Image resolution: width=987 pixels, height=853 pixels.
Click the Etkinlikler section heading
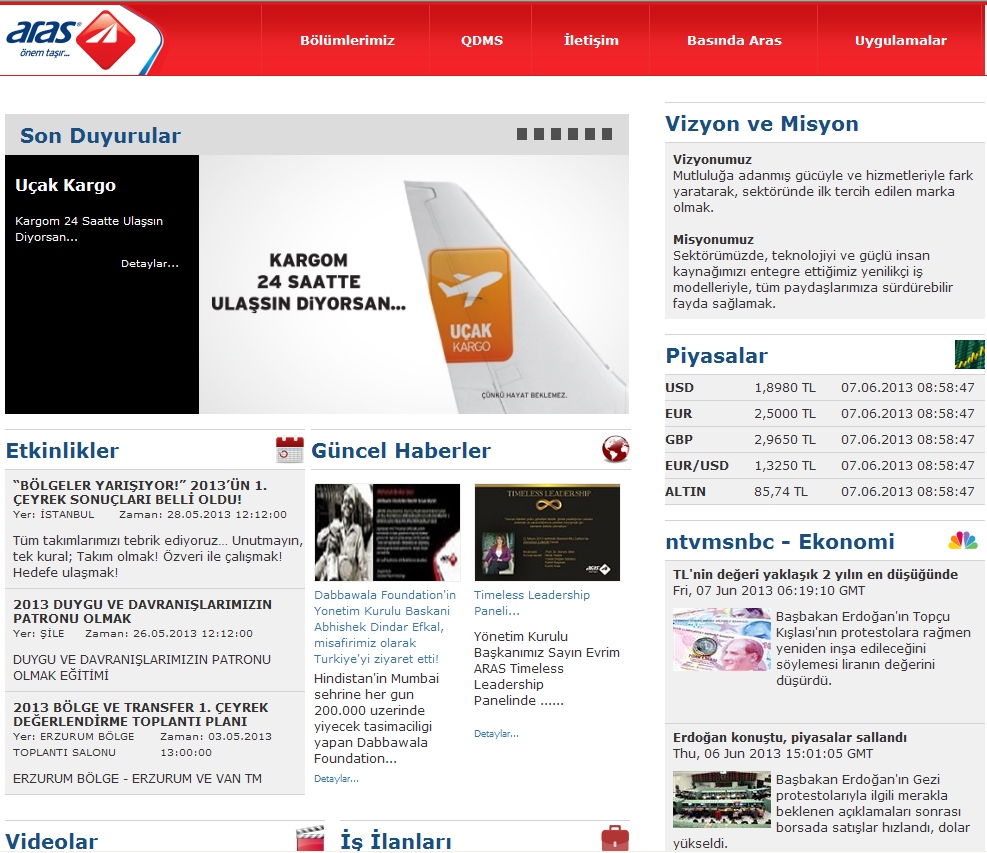(x=62, y=450)
